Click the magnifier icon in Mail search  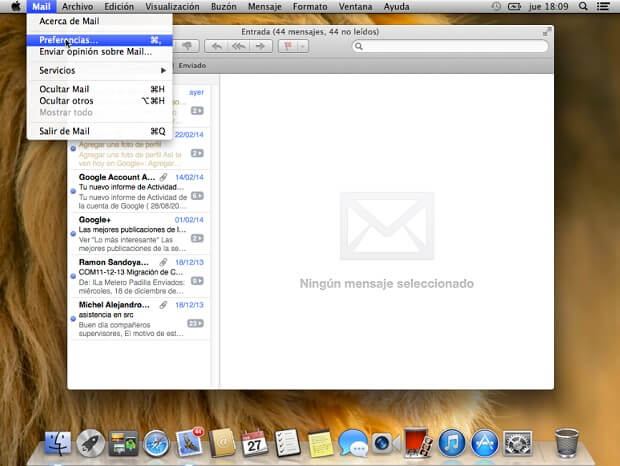[x=359, y=46]
